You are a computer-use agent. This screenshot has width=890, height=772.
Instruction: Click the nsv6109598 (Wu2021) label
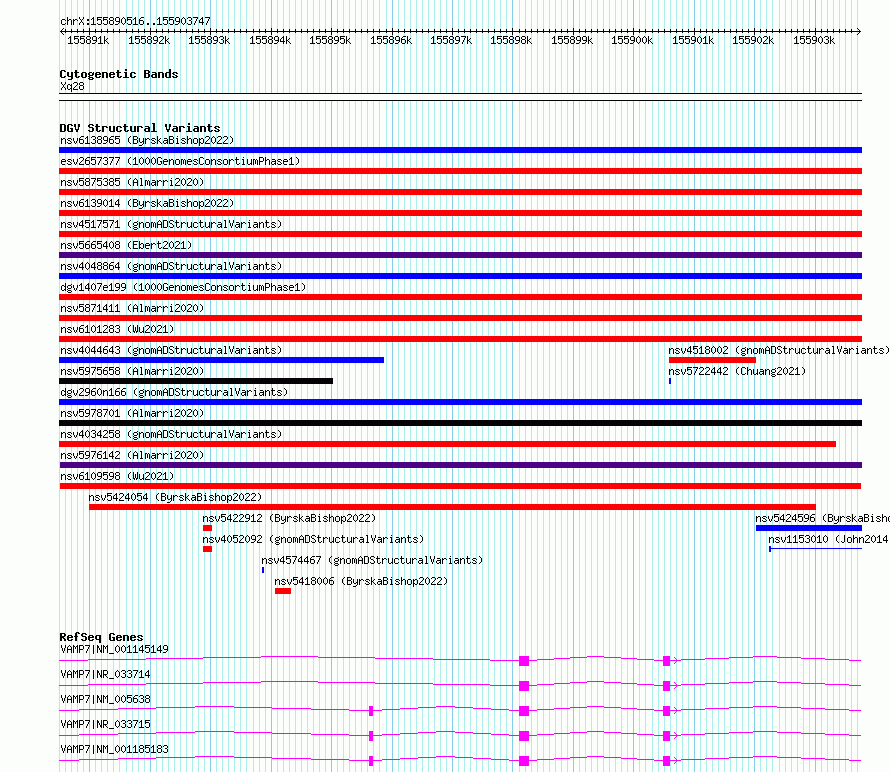point(117,476)
